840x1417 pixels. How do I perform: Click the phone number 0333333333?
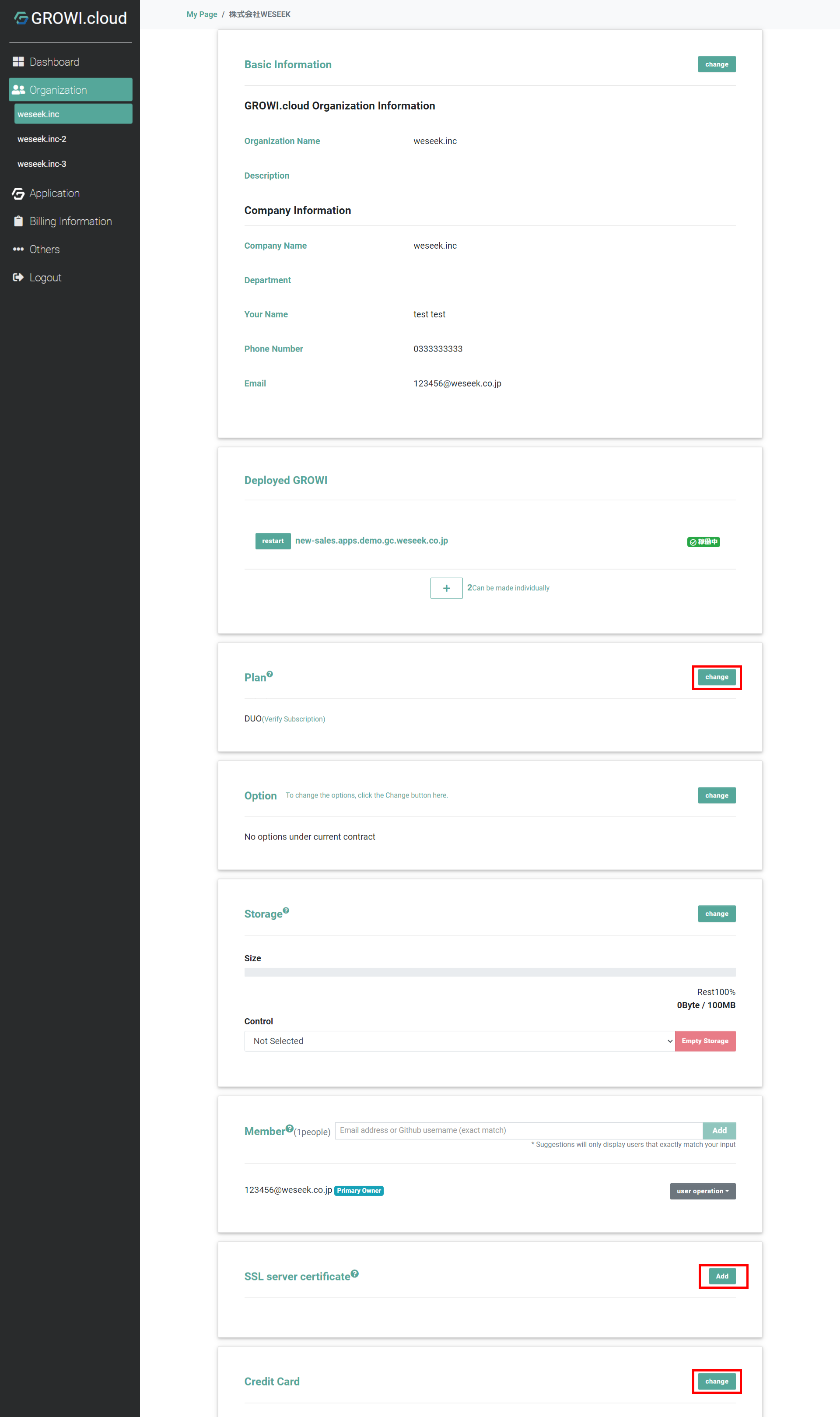pyautogui.click(x=438, y=349)
